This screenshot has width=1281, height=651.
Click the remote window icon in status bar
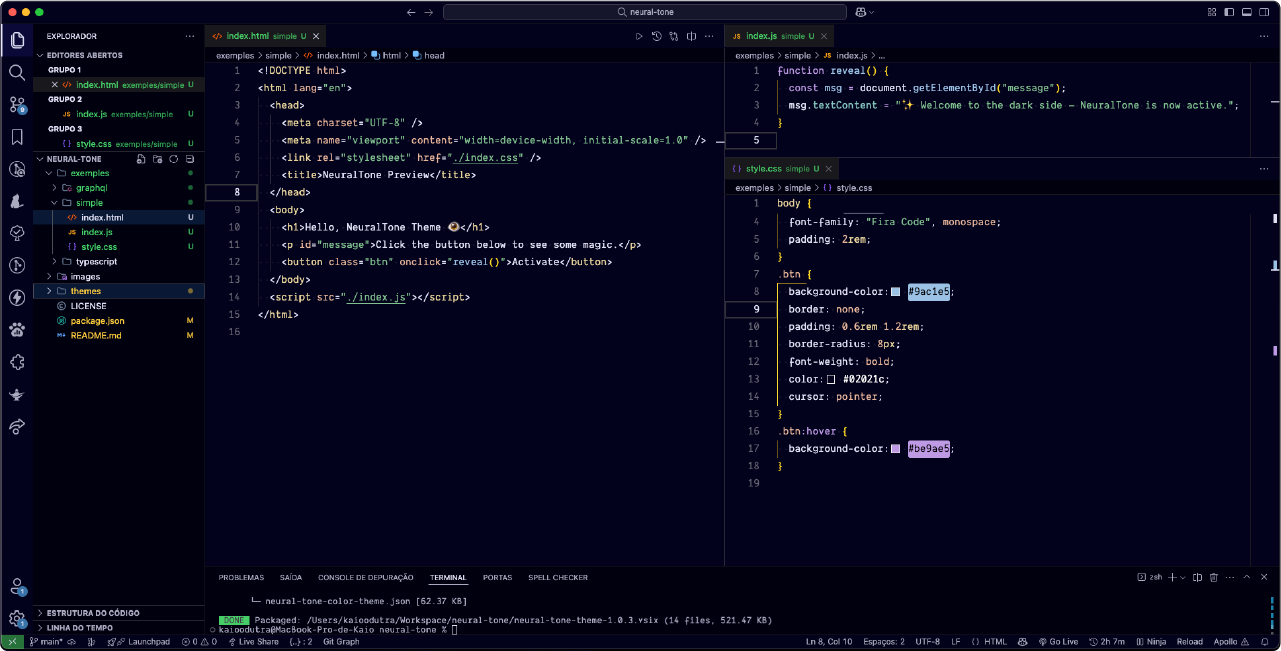click(x=13, y=641)
